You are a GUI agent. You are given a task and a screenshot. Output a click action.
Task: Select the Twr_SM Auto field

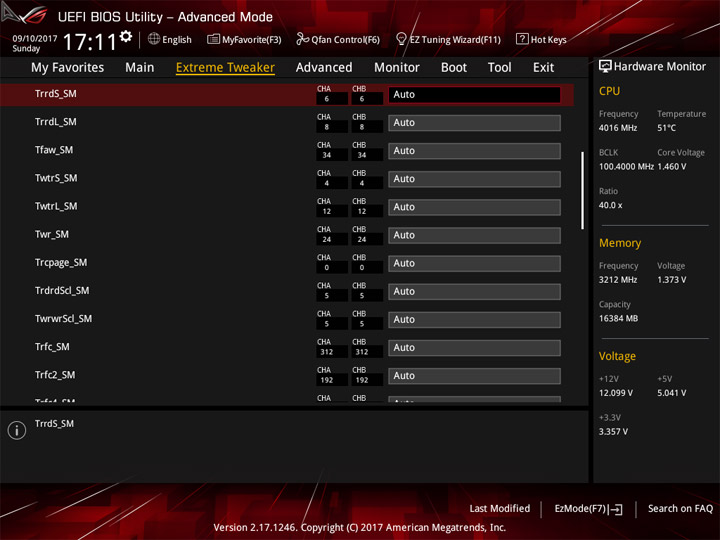click(x=474, y=235)
